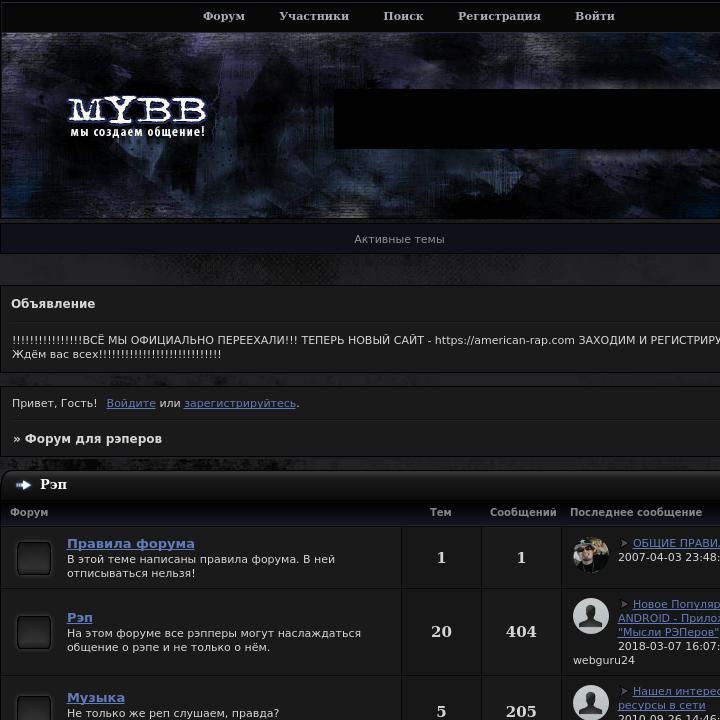Click the MYBB logo banner

click(137, 116)
